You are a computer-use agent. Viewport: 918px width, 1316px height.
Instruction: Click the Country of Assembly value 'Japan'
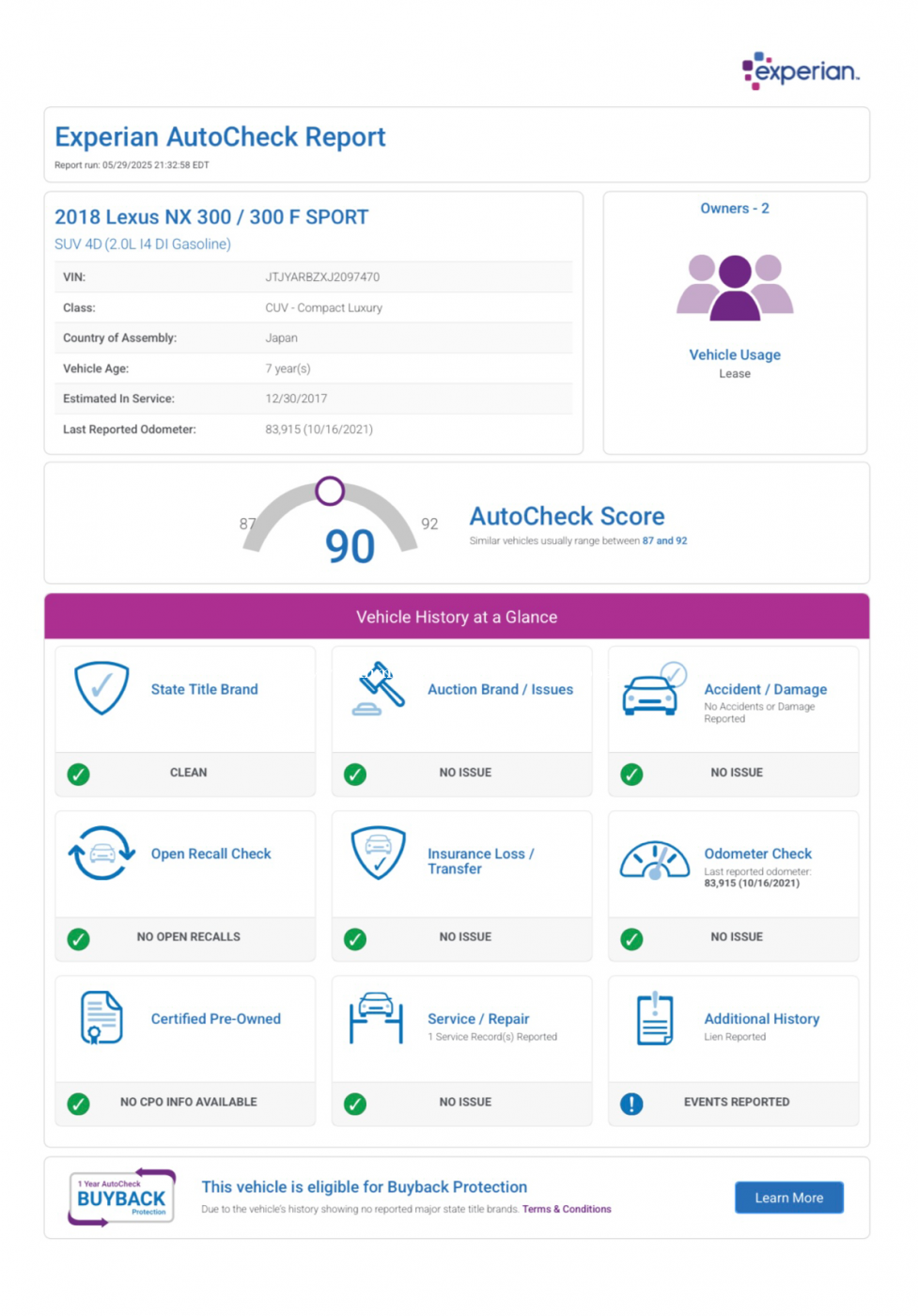pyautogui.click(x=281, y=337)
